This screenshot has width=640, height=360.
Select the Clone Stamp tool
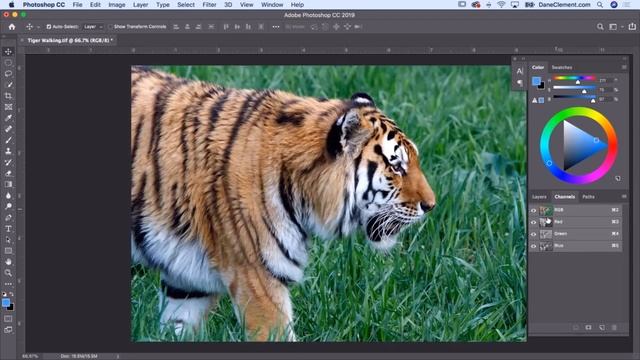(8, 151)
